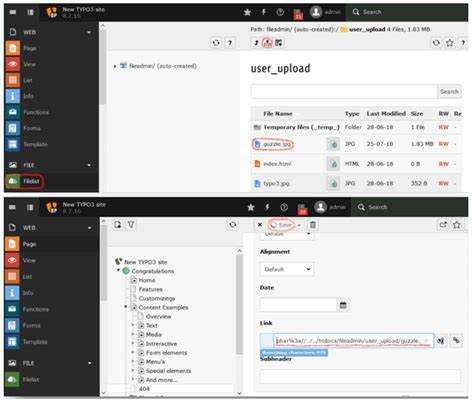This screenshot has height=403, width=474.
Task: Open index.html file link
Action: (x=277, y=164)
